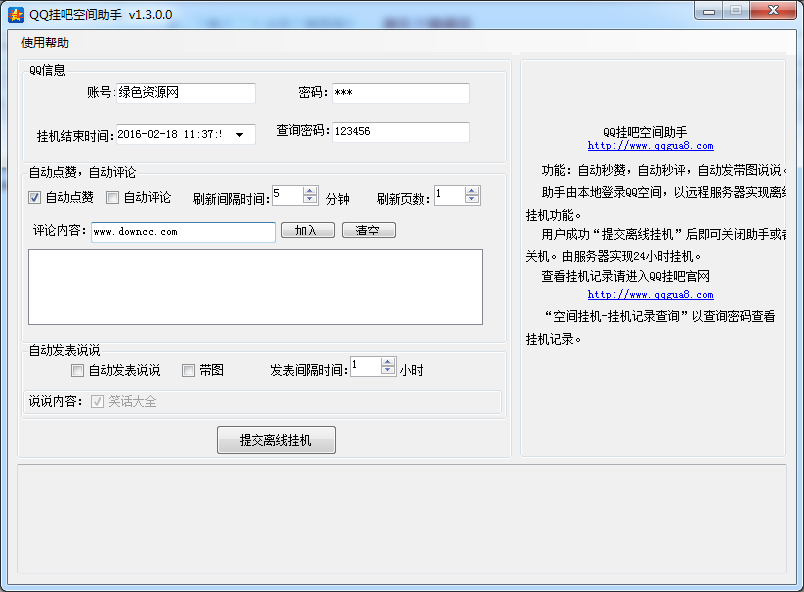Decrease 刷新页数 with down arrow
804x592 pixels.
pyautogui.click(x=472, y=200)
